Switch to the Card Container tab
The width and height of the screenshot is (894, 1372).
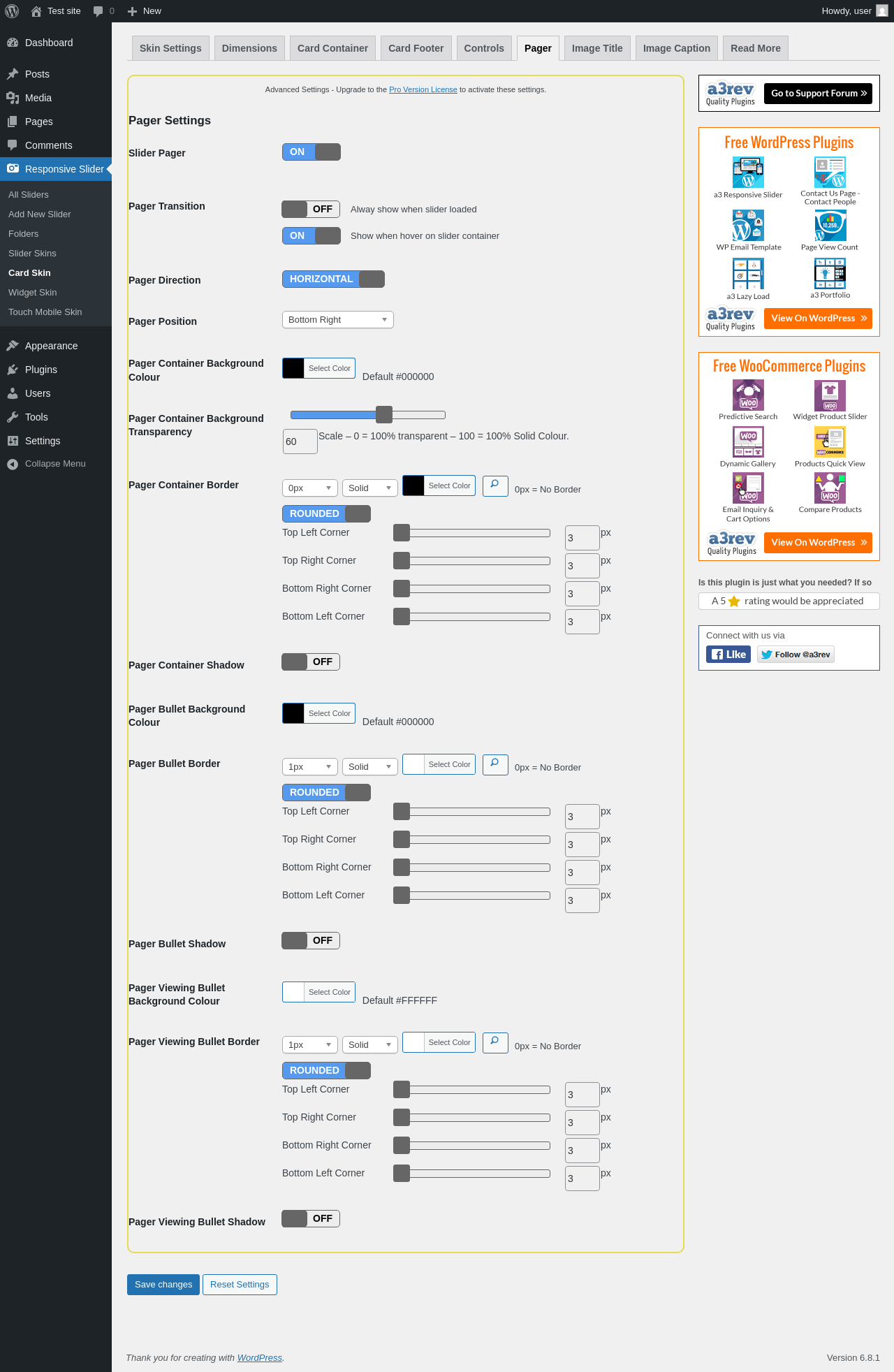[332, 48]
